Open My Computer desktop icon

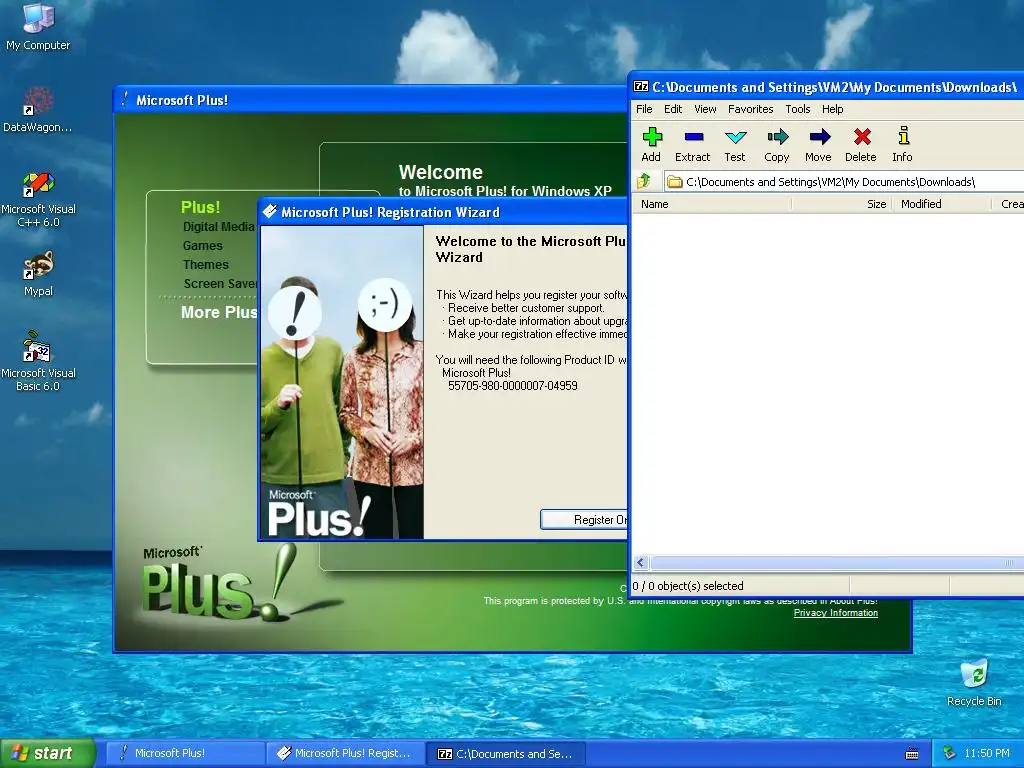click(38, 26)
